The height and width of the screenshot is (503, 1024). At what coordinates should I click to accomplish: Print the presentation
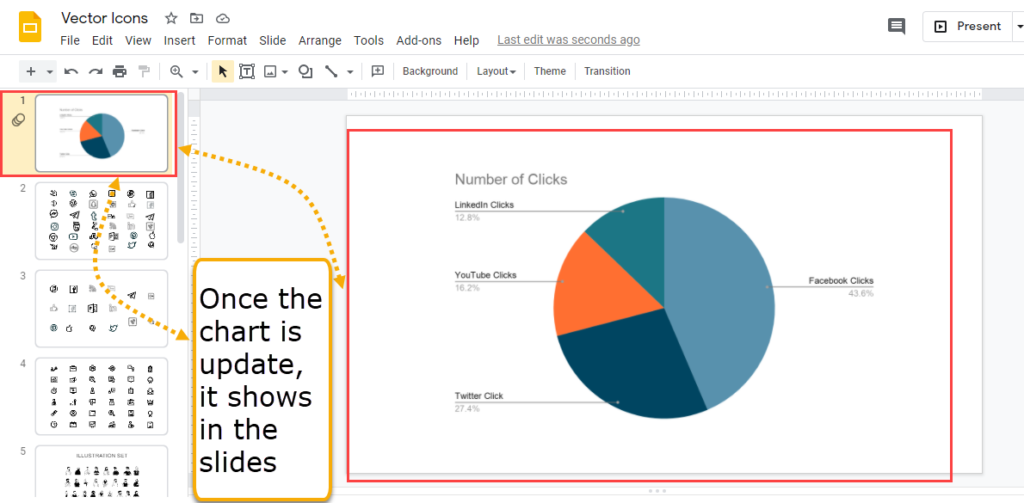(x=120, y=72)
